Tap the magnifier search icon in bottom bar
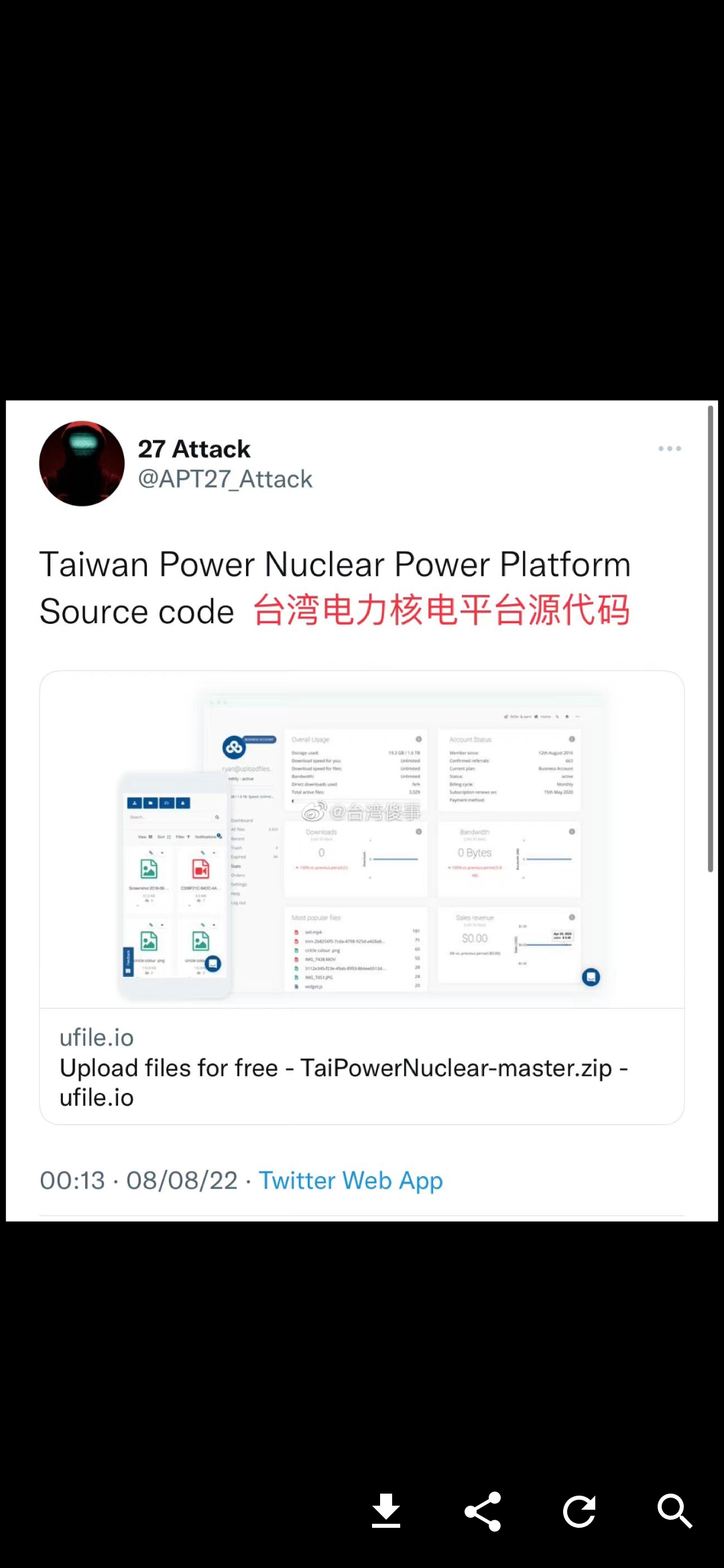Image resolution: width=724 pixels, height=1568 pixels. click(x=674, y=1511)
